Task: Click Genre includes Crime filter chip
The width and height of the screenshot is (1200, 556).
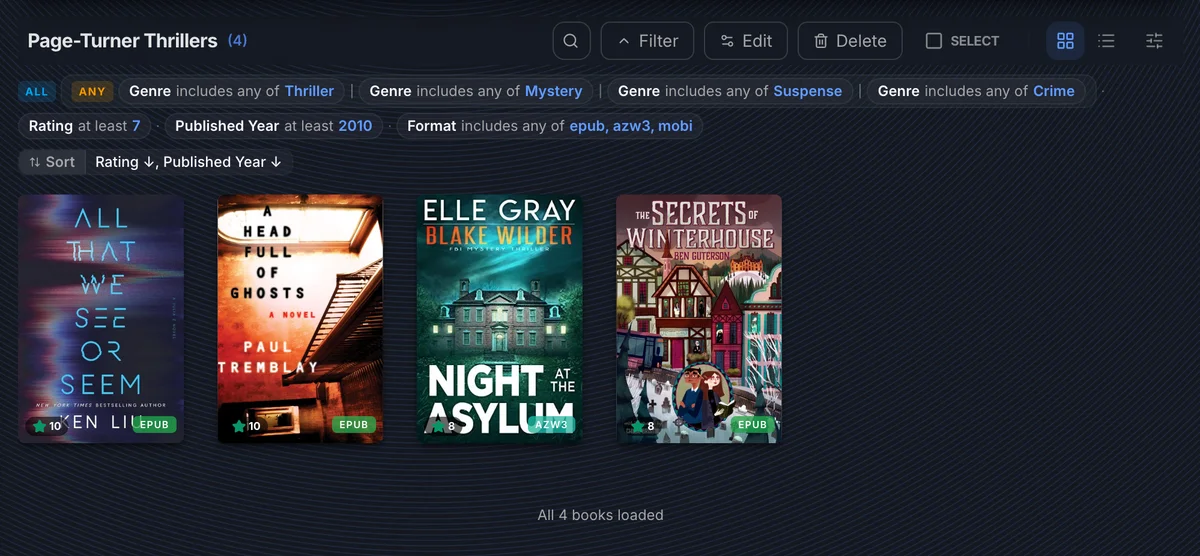Action: tap(976, 91)
